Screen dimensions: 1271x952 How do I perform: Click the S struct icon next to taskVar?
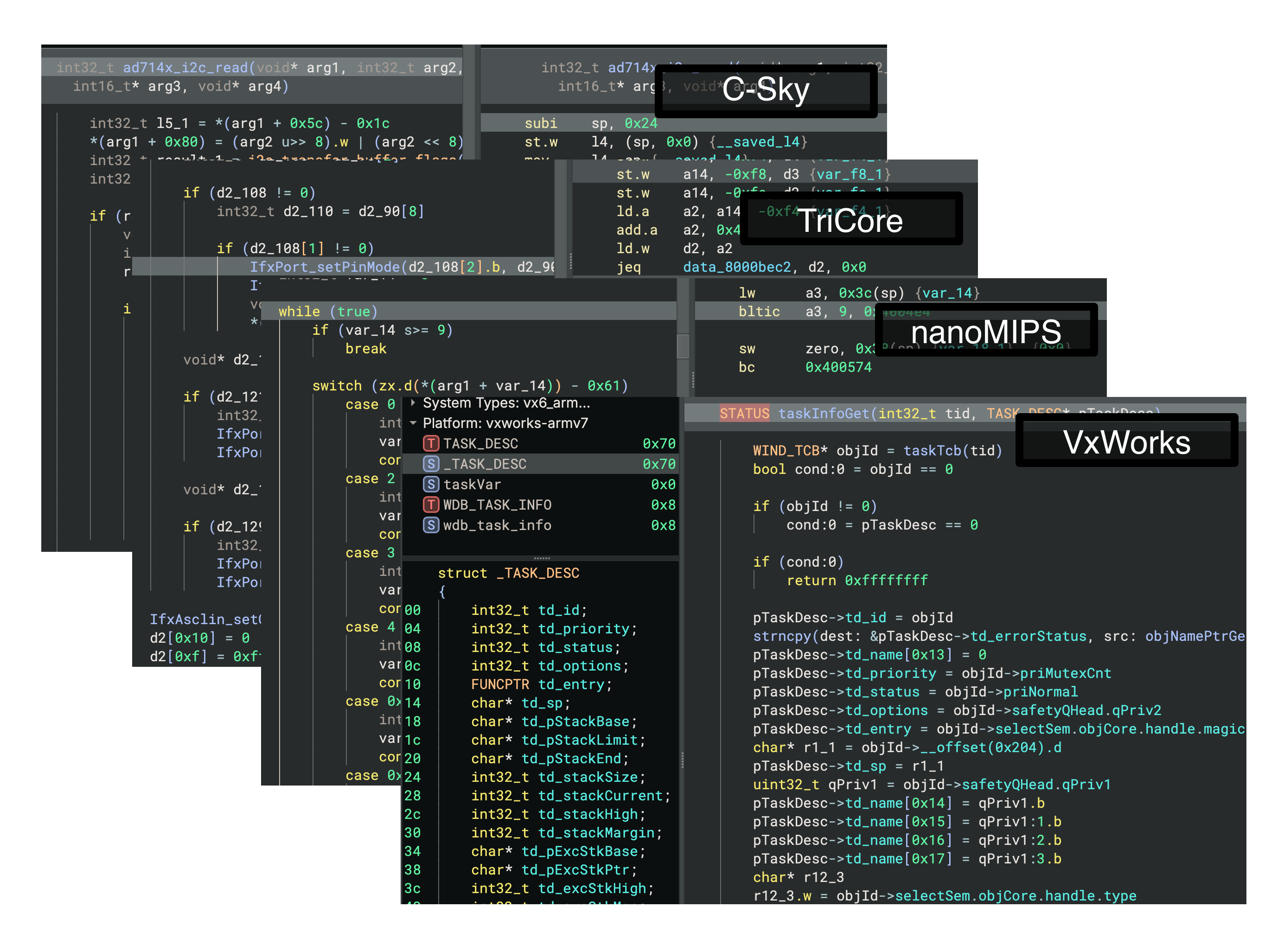pos(431,484)
